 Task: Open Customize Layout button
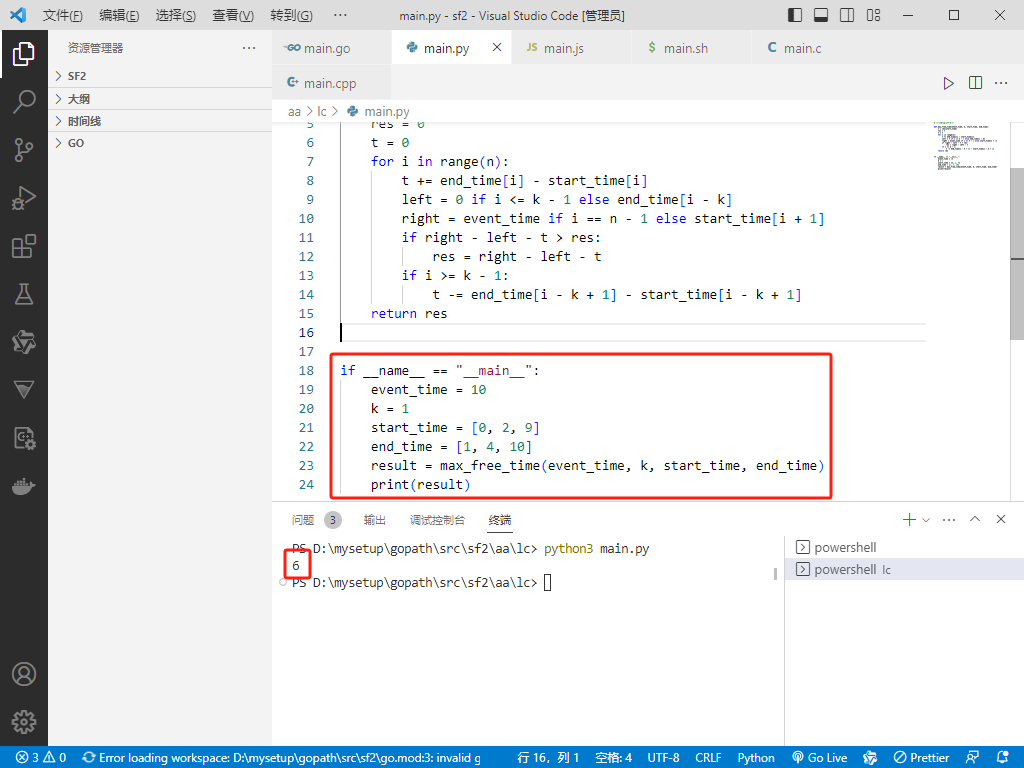873,15
